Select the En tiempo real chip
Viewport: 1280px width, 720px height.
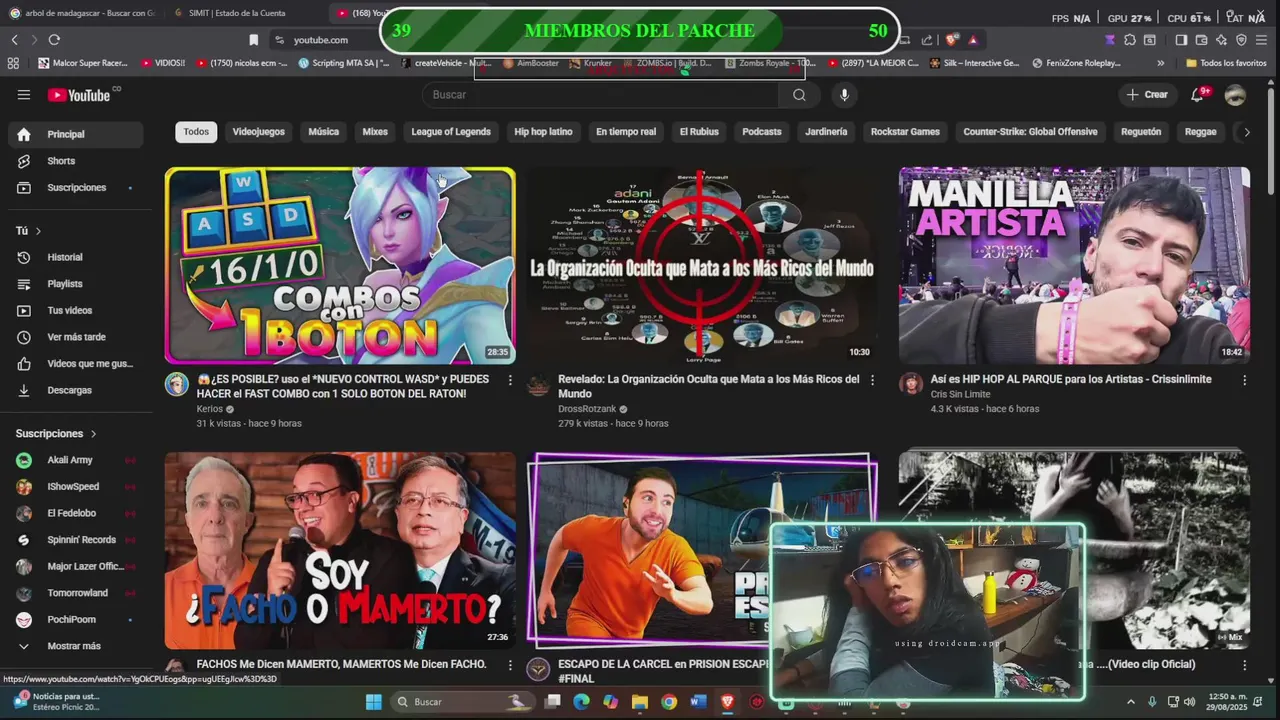point(626,132)
